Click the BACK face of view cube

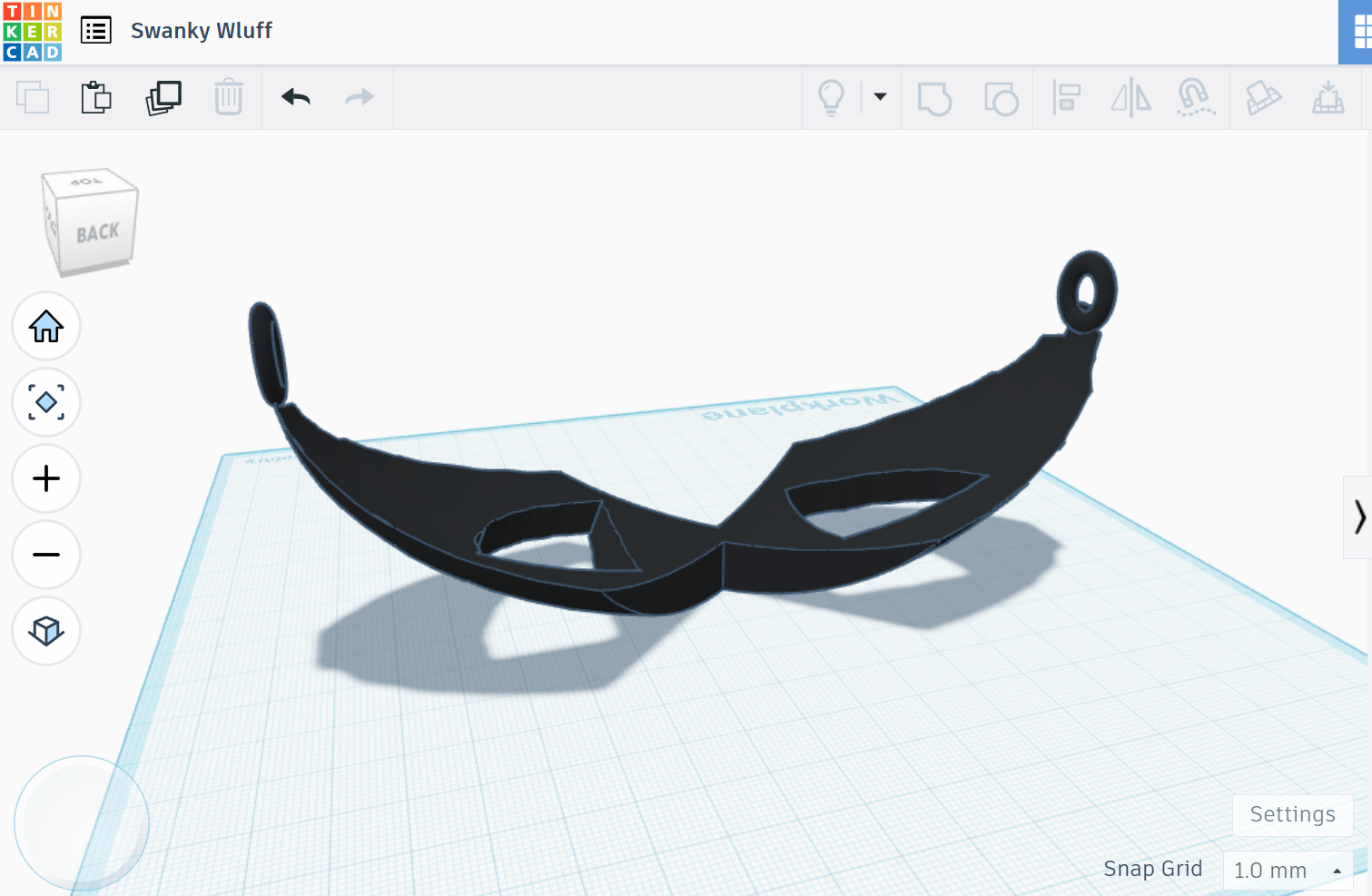coord(97,232)
